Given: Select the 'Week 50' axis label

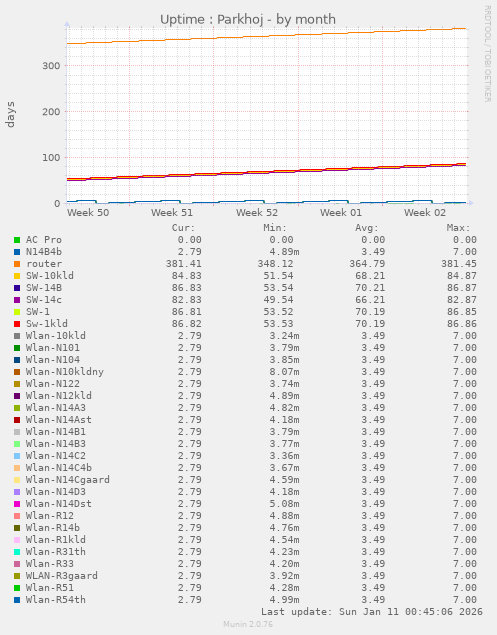Looking at the screenshot, I should [x=88, y=213].
